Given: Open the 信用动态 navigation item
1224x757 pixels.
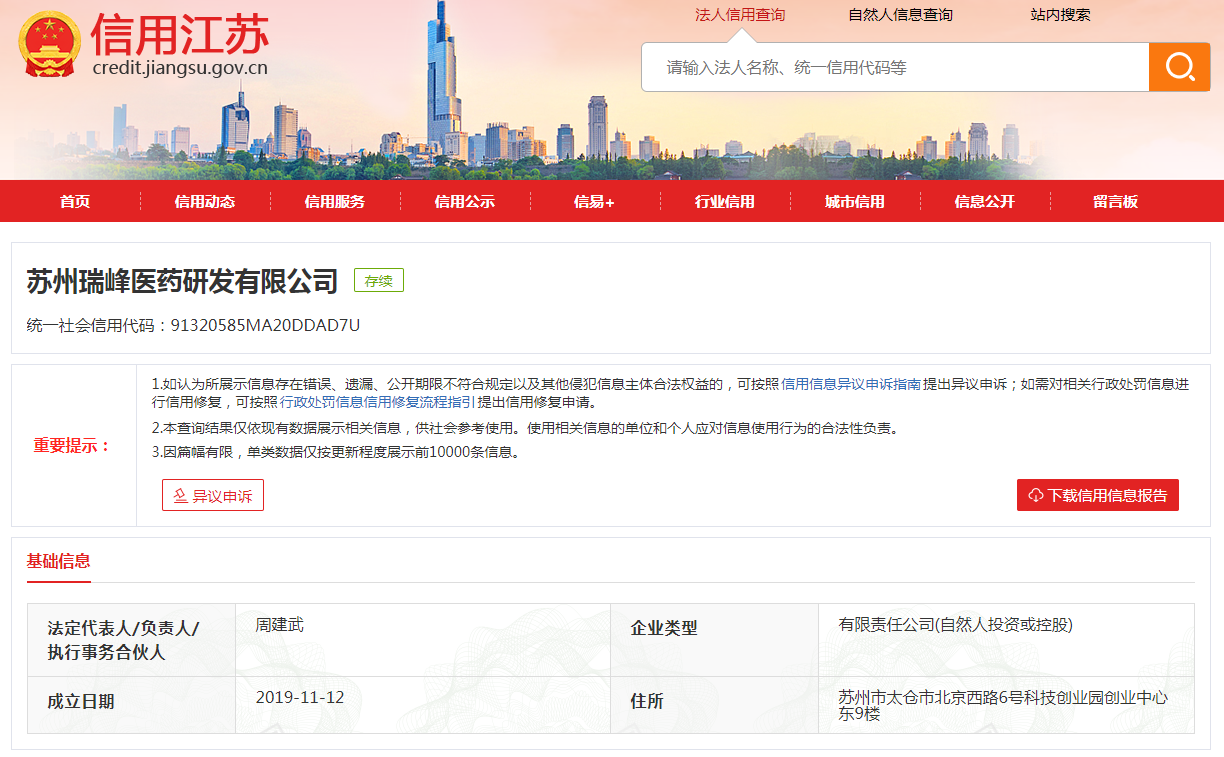Looking at the screenshot, I should [x=205, y=201].
